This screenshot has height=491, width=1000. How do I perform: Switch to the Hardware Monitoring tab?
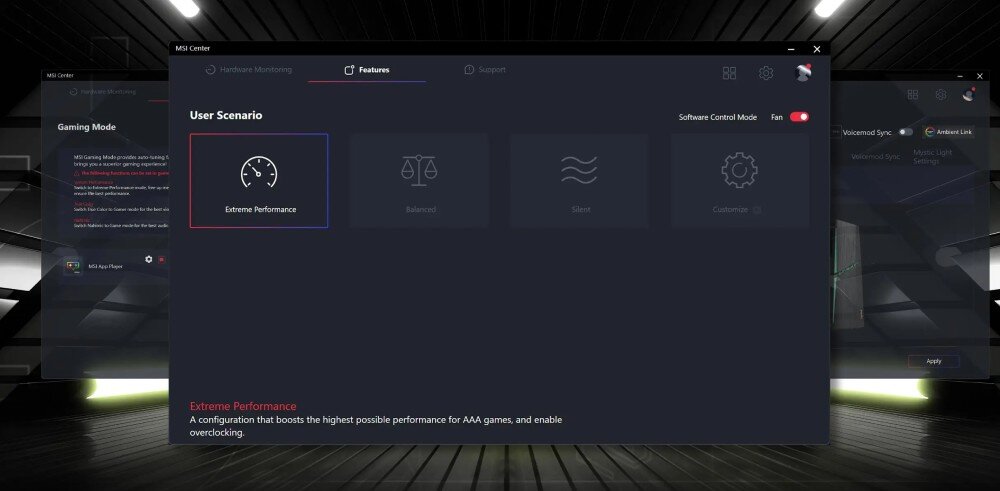[x=248, y=70]
